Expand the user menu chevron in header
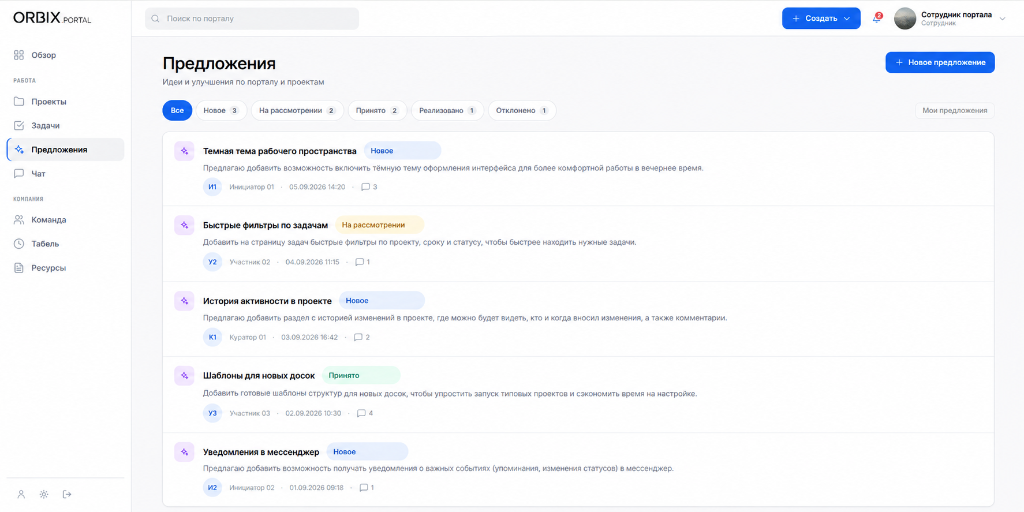Image resolution: width=1024 pixels, height=512 pixels. (1003, 18)
